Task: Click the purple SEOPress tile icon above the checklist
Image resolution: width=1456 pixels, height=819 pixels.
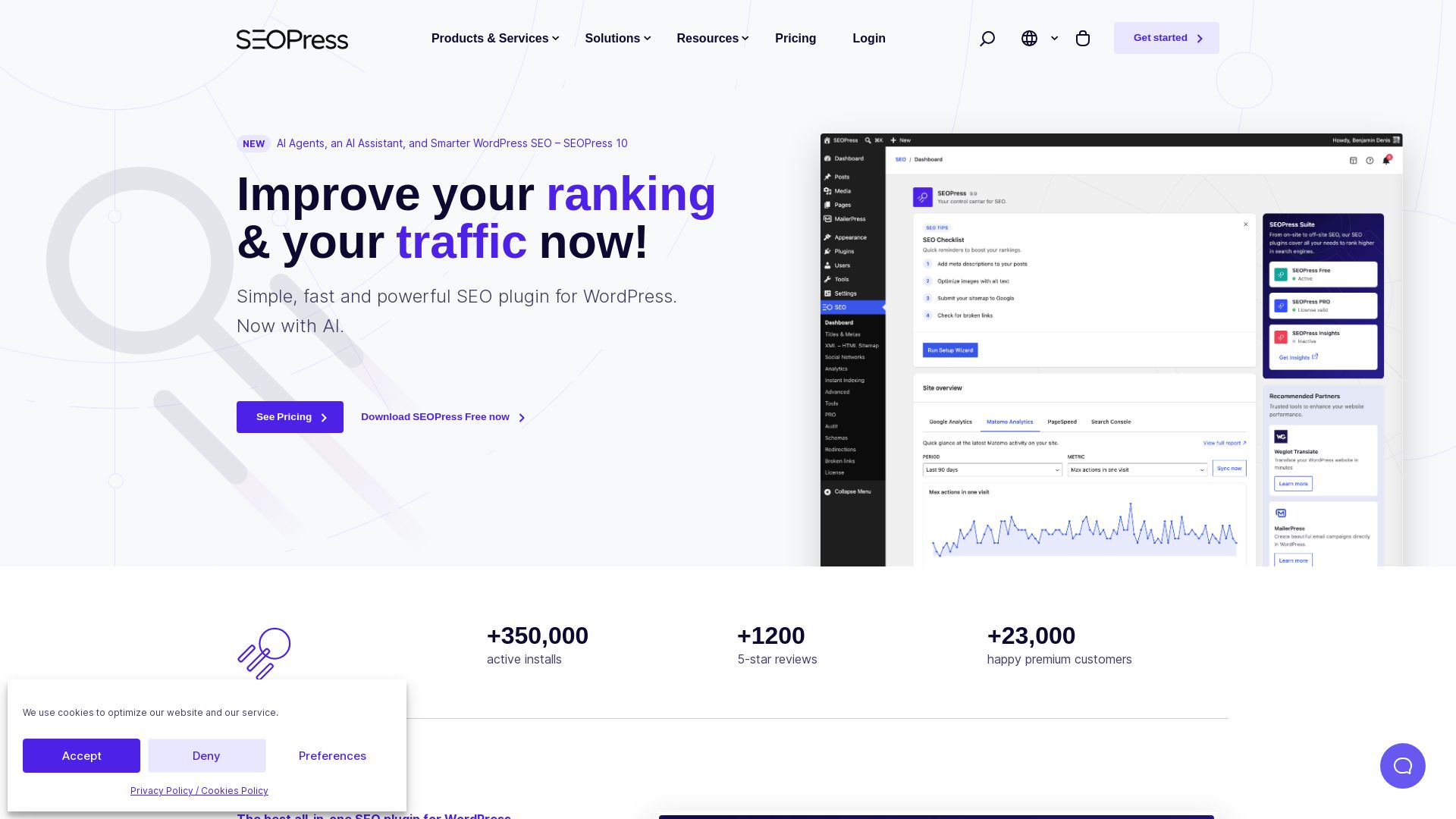Action: pyautogui.click(x=922, y=197)
